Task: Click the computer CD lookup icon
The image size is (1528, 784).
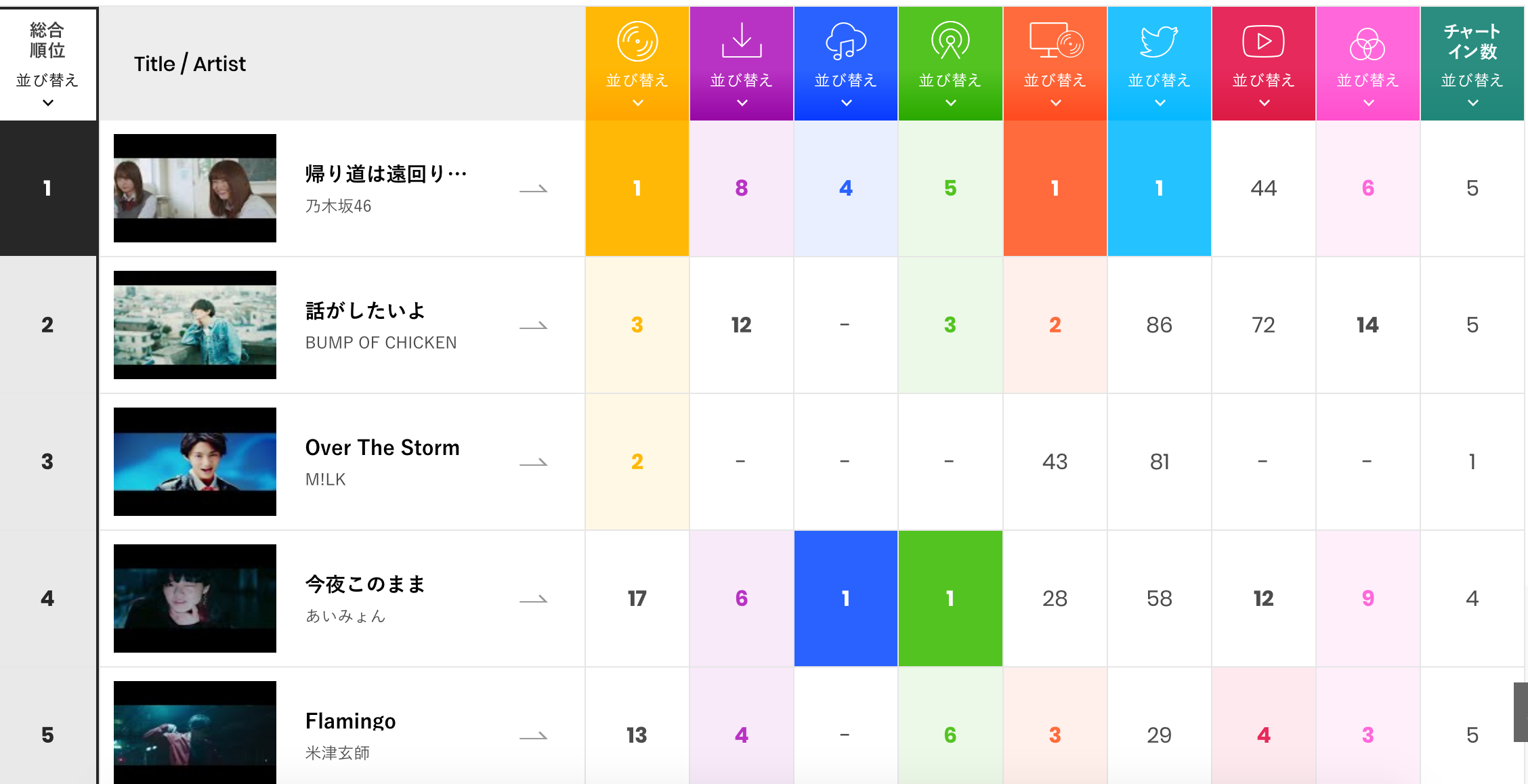Action: [x=1055, y=41]
